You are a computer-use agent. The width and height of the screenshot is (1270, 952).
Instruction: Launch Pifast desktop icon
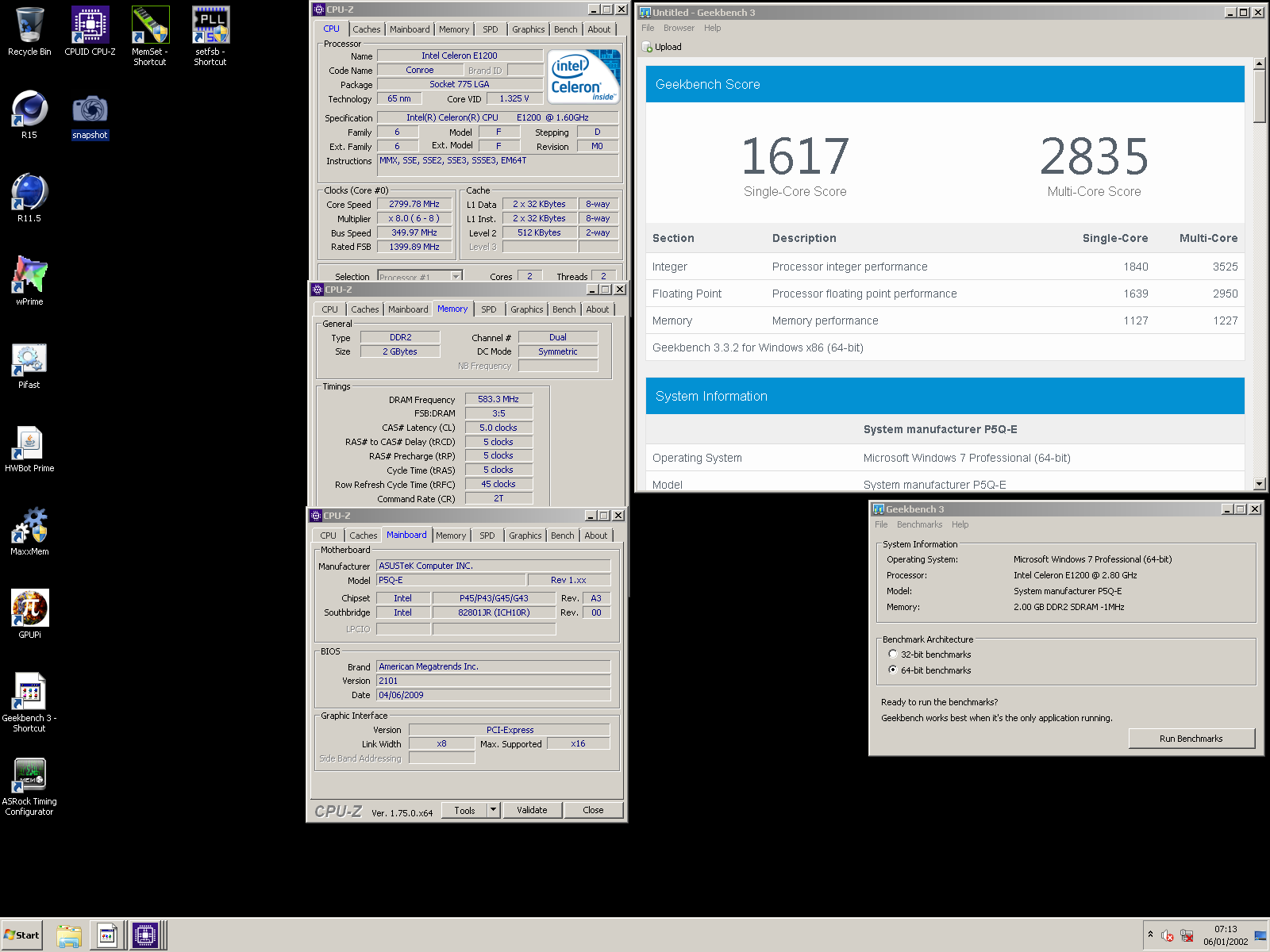click(x=29, y=365)
